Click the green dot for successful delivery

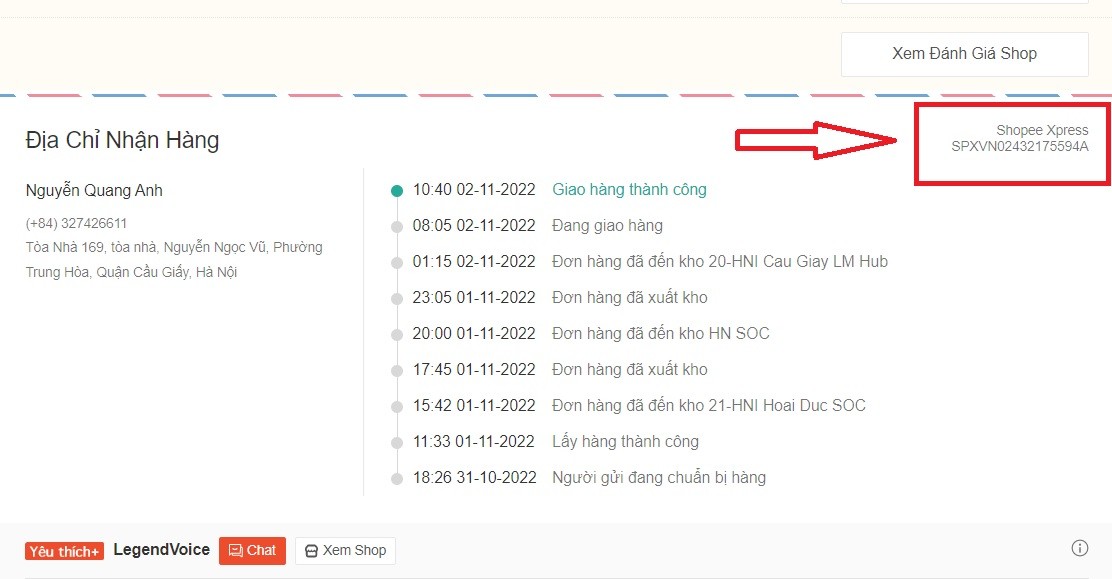(x=397, y=190)
